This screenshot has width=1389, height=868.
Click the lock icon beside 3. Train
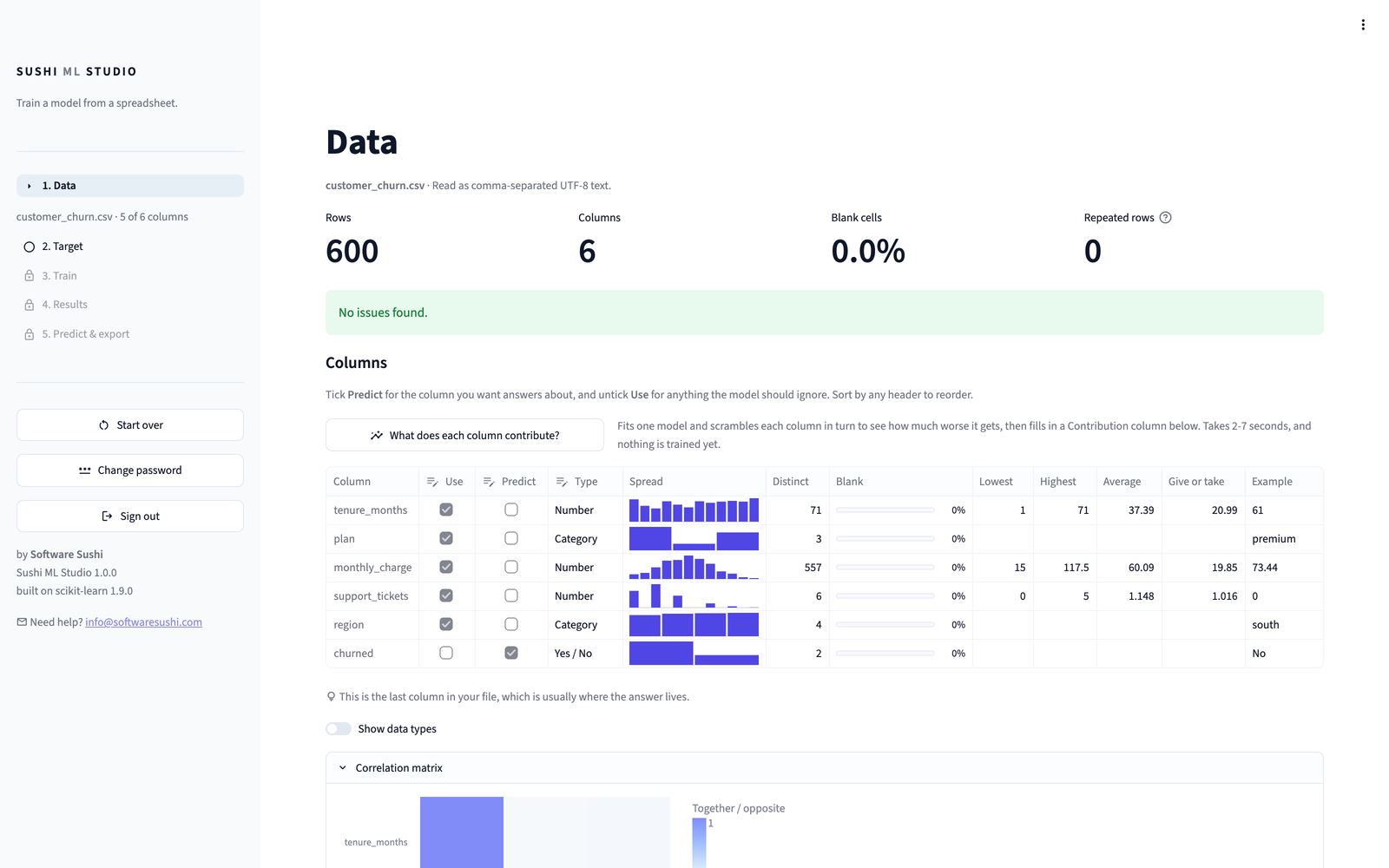pos(30,276)
